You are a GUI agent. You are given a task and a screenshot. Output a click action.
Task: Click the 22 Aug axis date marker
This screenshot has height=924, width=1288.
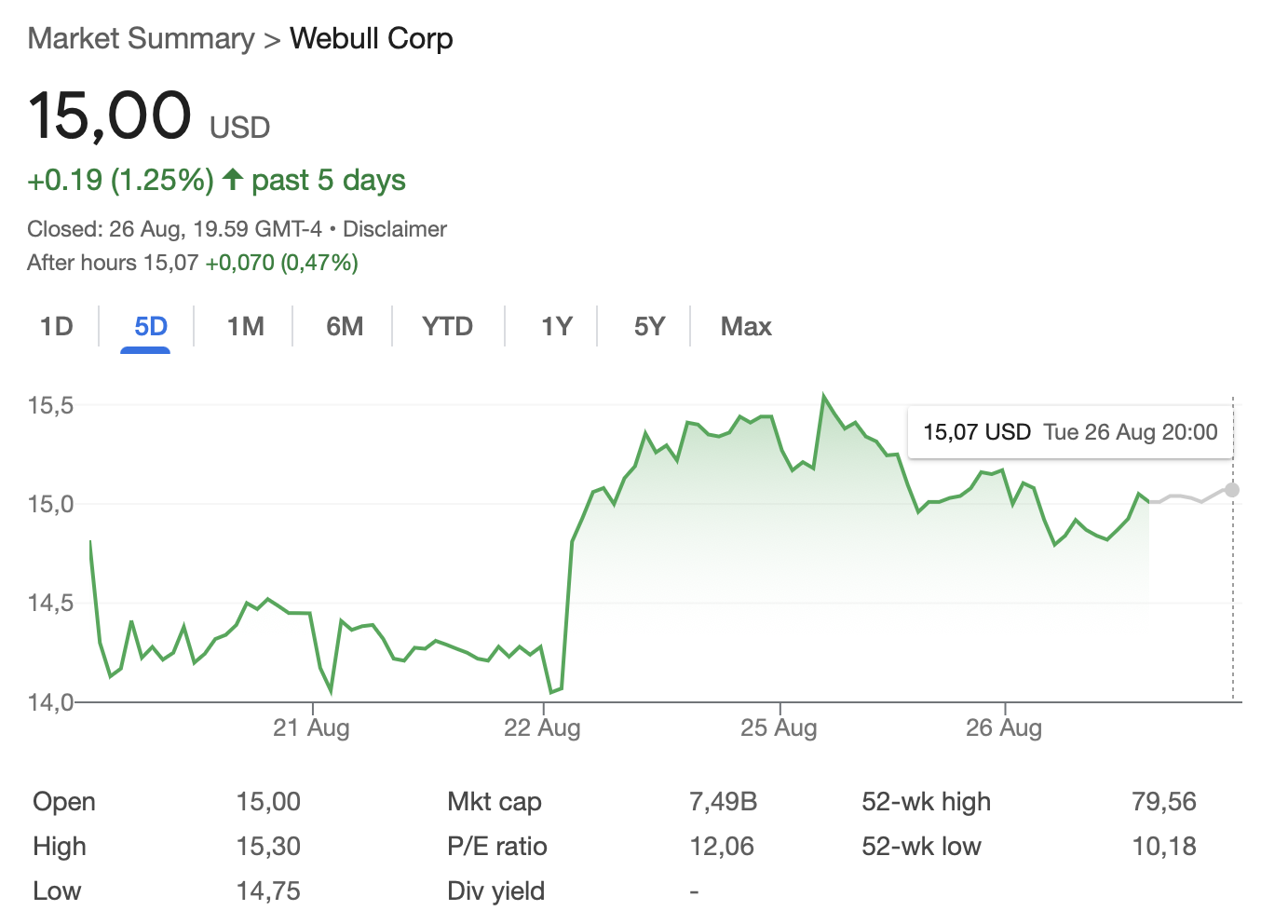coord(542,727)
